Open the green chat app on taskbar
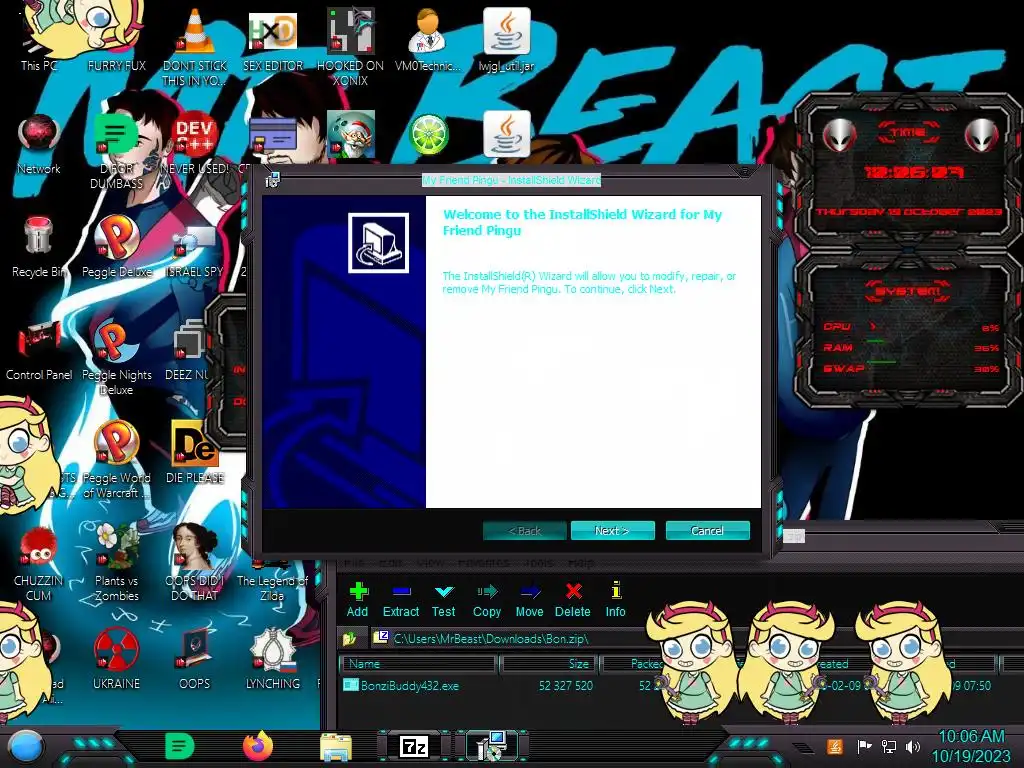This screenshot has width=1024, height=768. 180,746
